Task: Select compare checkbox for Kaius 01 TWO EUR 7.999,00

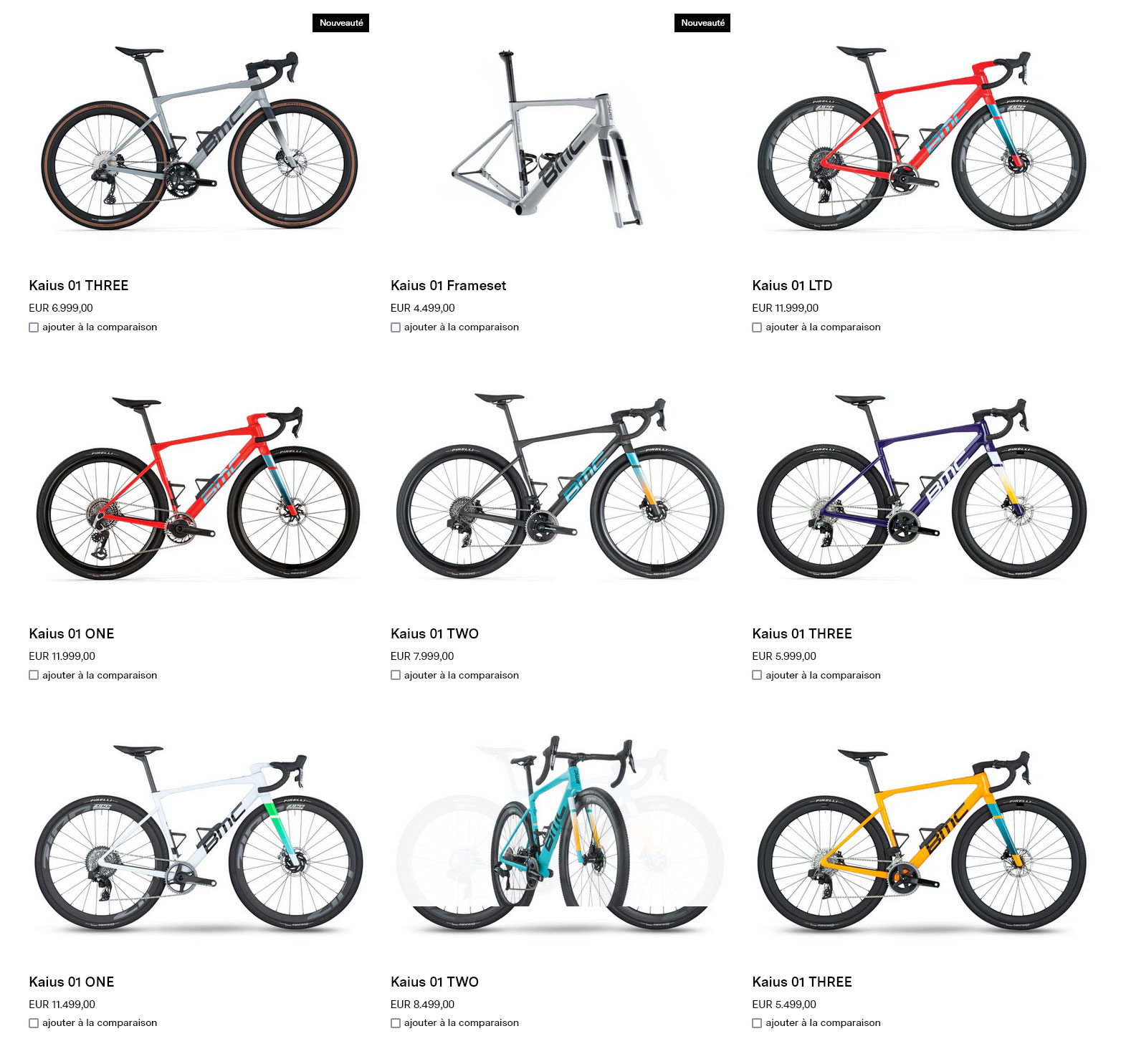Action: tap(396, 675)
